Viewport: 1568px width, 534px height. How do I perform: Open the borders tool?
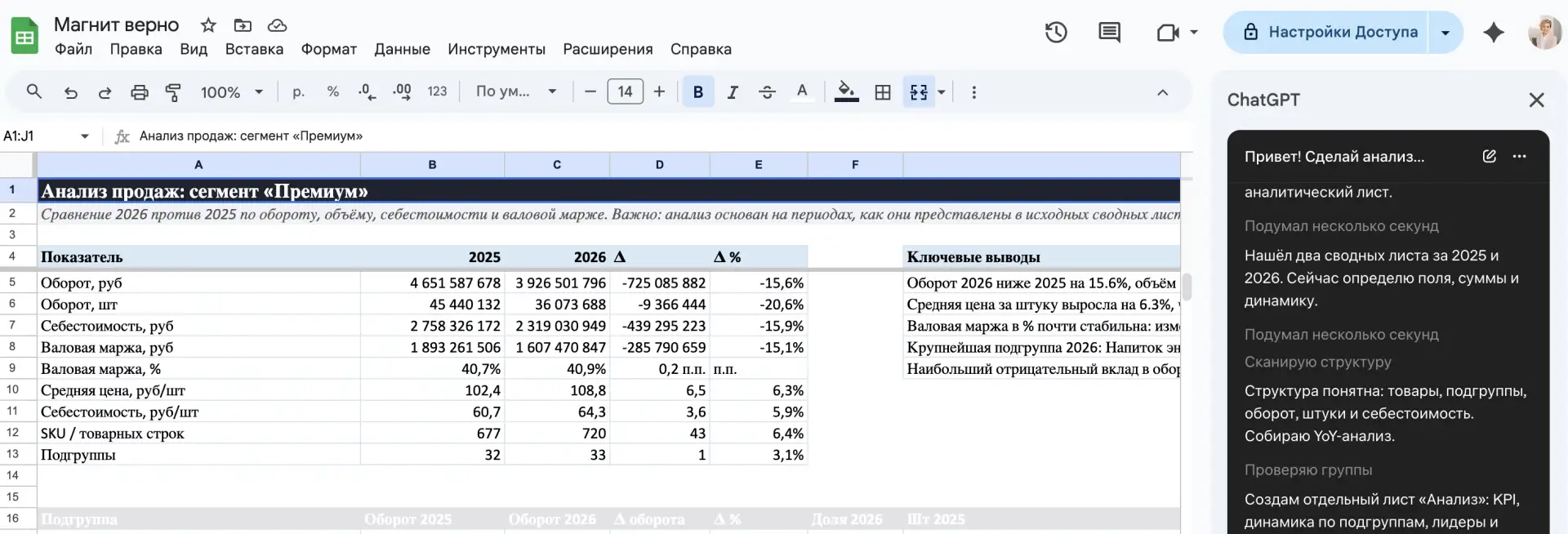(x=883, y=92)
